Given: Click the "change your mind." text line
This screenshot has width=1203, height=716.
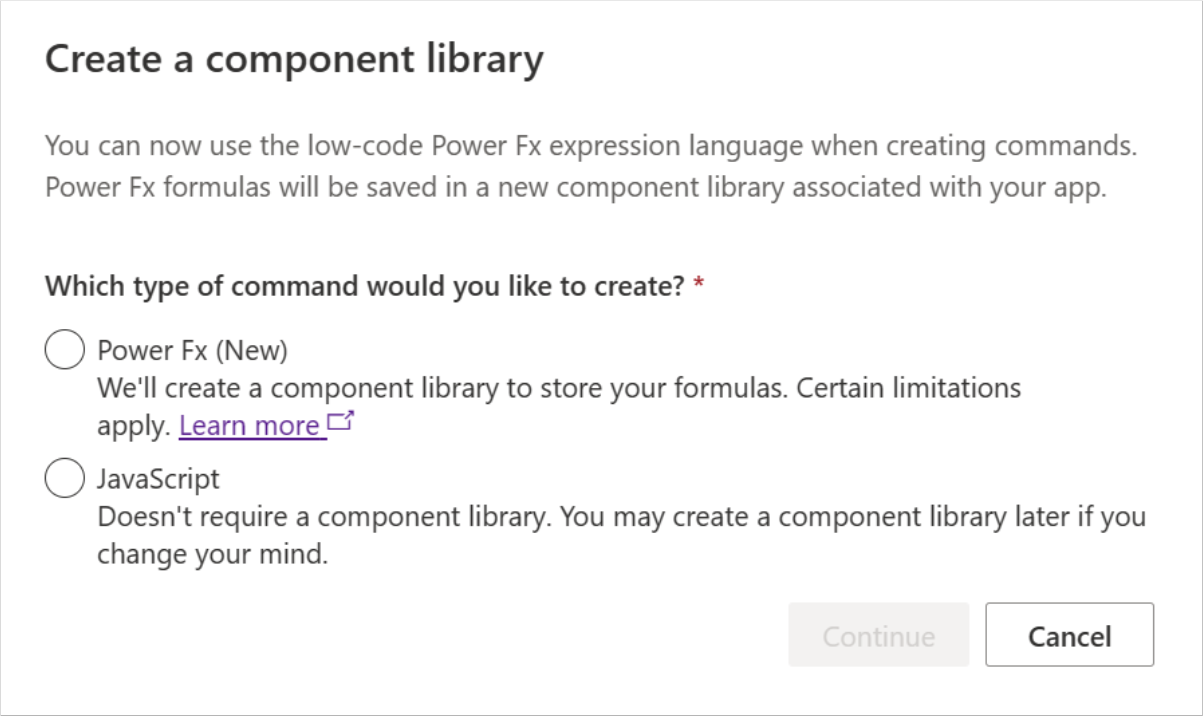Looking at the screenshot, I should click(212, 555).
